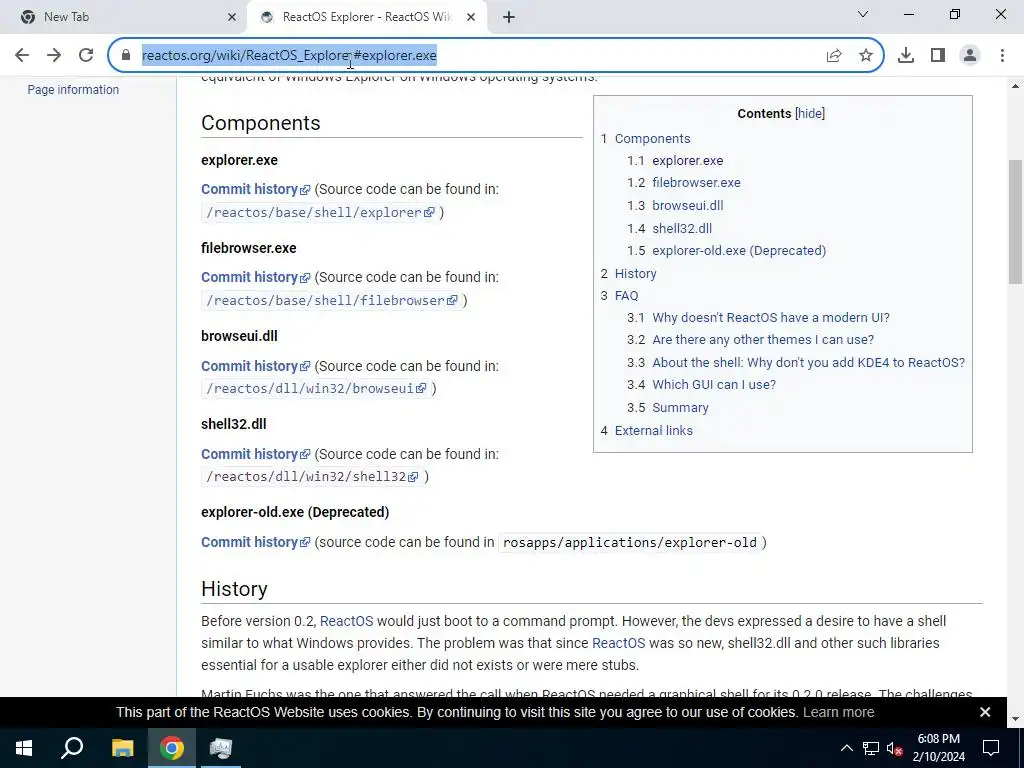Jump to 1.4 shell32.dll in contents

point(669,229)
